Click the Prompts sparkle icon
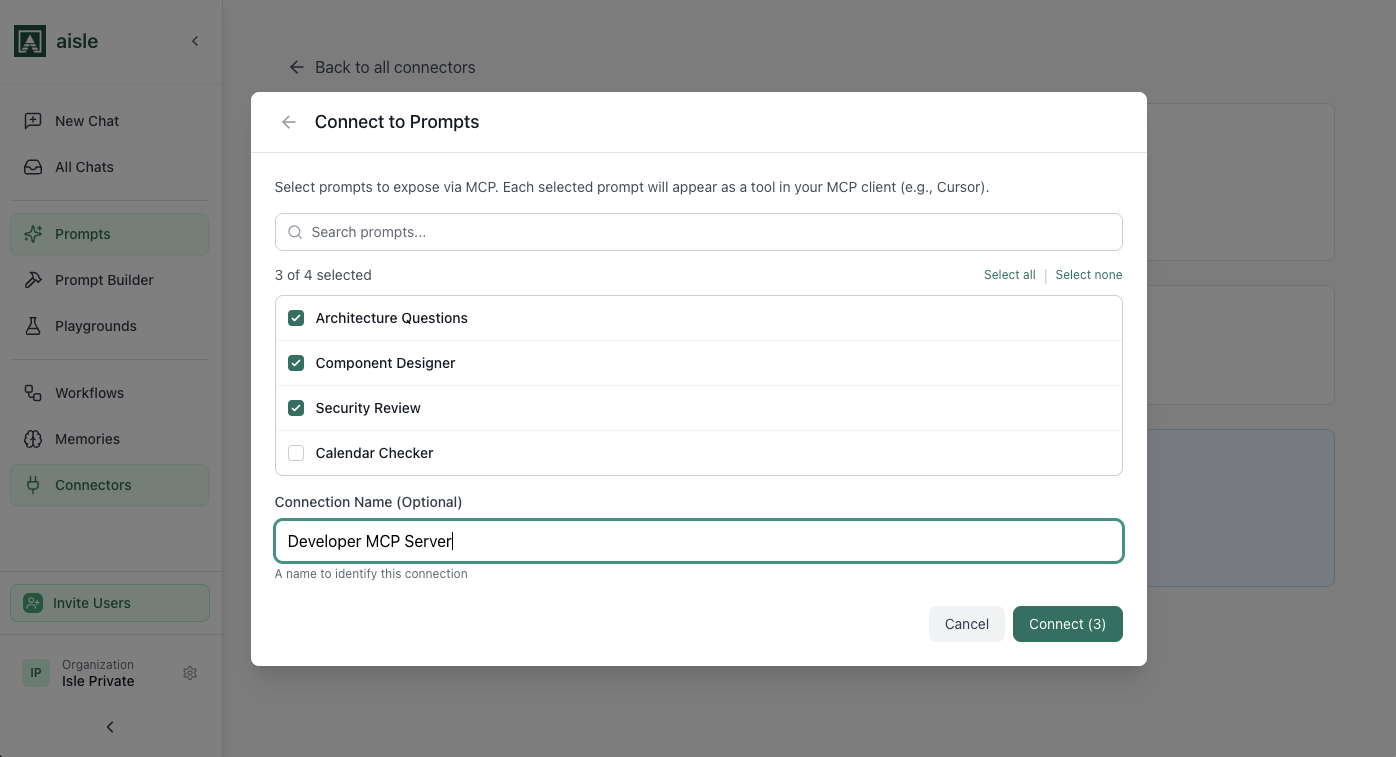Image resolution: width=1396 pixels, height=757 pixels. 36,233
